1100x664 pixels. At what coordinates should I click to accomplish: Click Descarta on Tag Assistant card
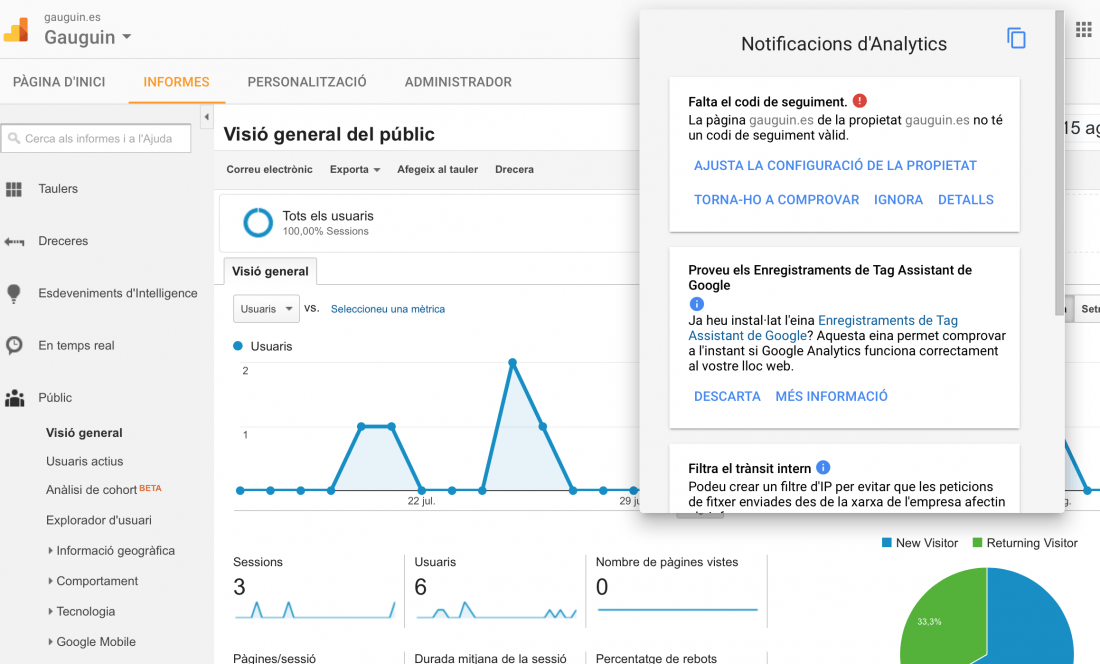pos(727,396)
